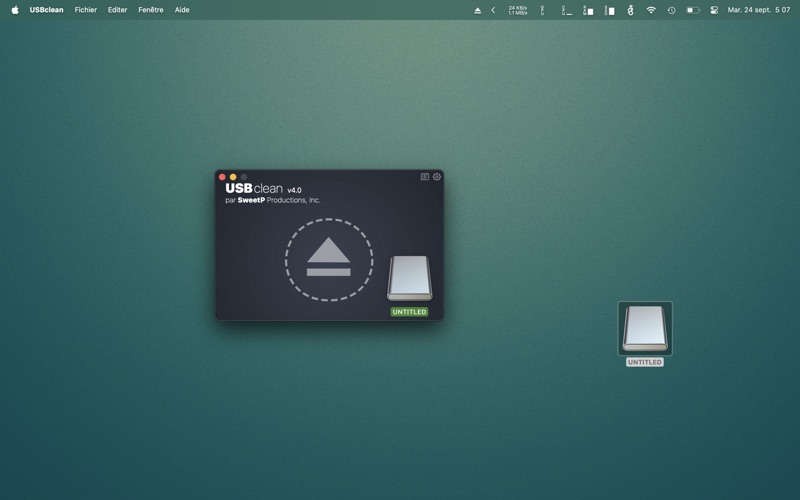Click the date and time Mar. 24 sept.
Screen dimensions: 800x500
[x=759, y=10]
